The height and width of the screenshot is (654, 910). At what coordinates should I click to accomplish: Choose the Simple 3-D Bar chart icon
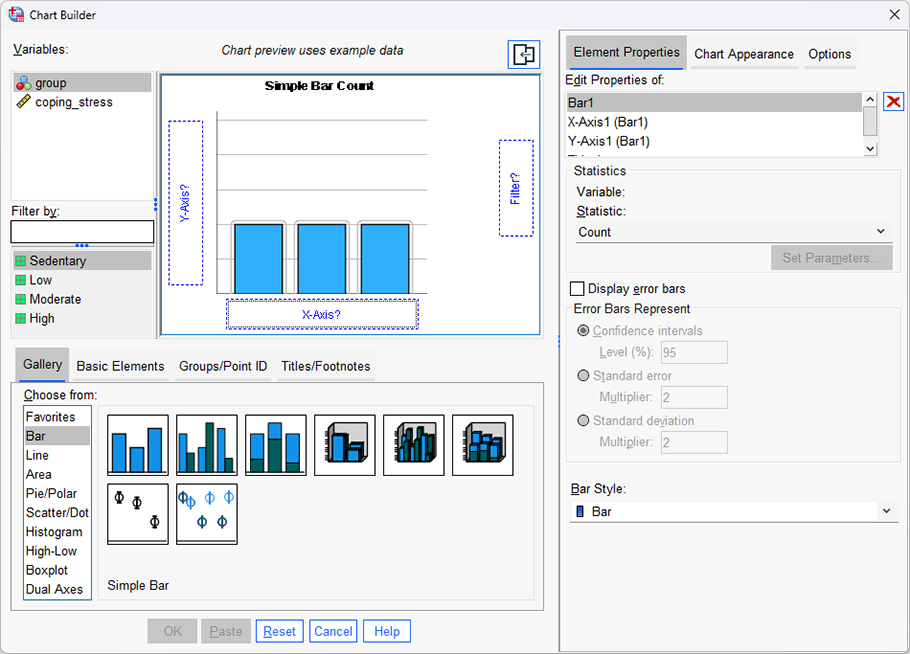click(344, 444)
